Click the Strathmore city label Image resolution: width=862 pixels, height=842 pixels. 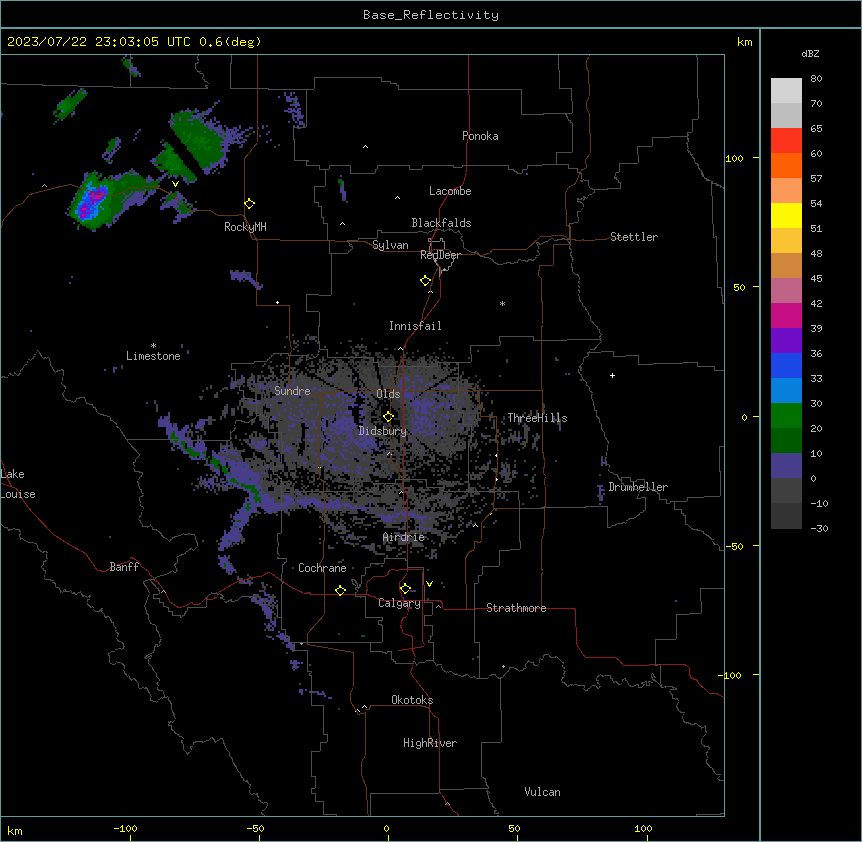[516, 608]
